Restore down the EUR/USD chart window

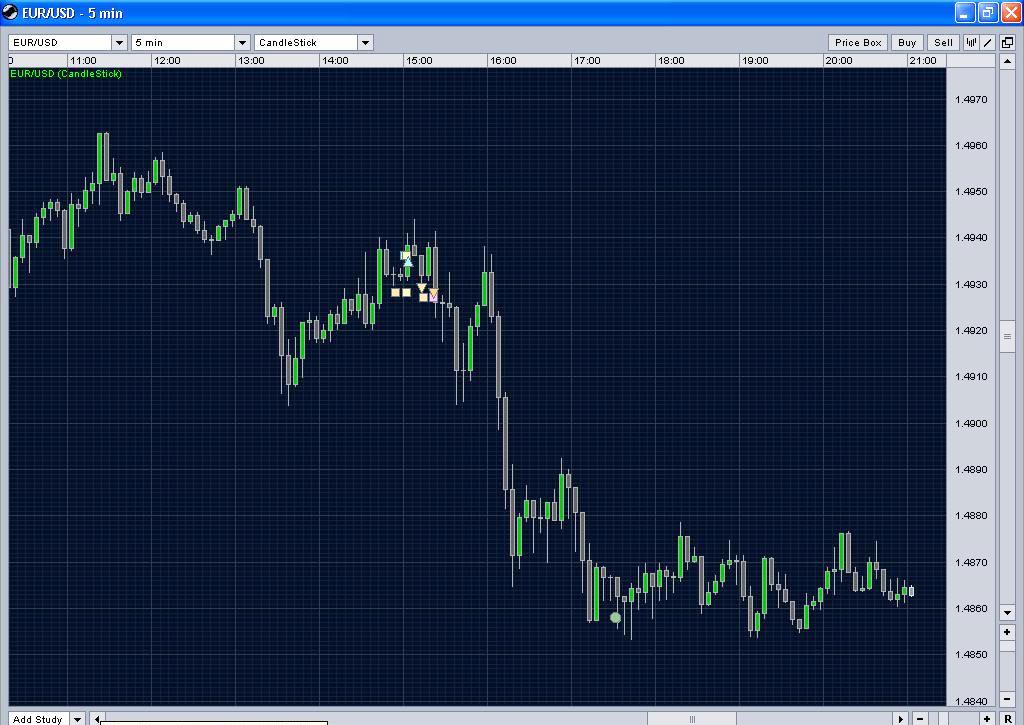[x=988, y=12]
